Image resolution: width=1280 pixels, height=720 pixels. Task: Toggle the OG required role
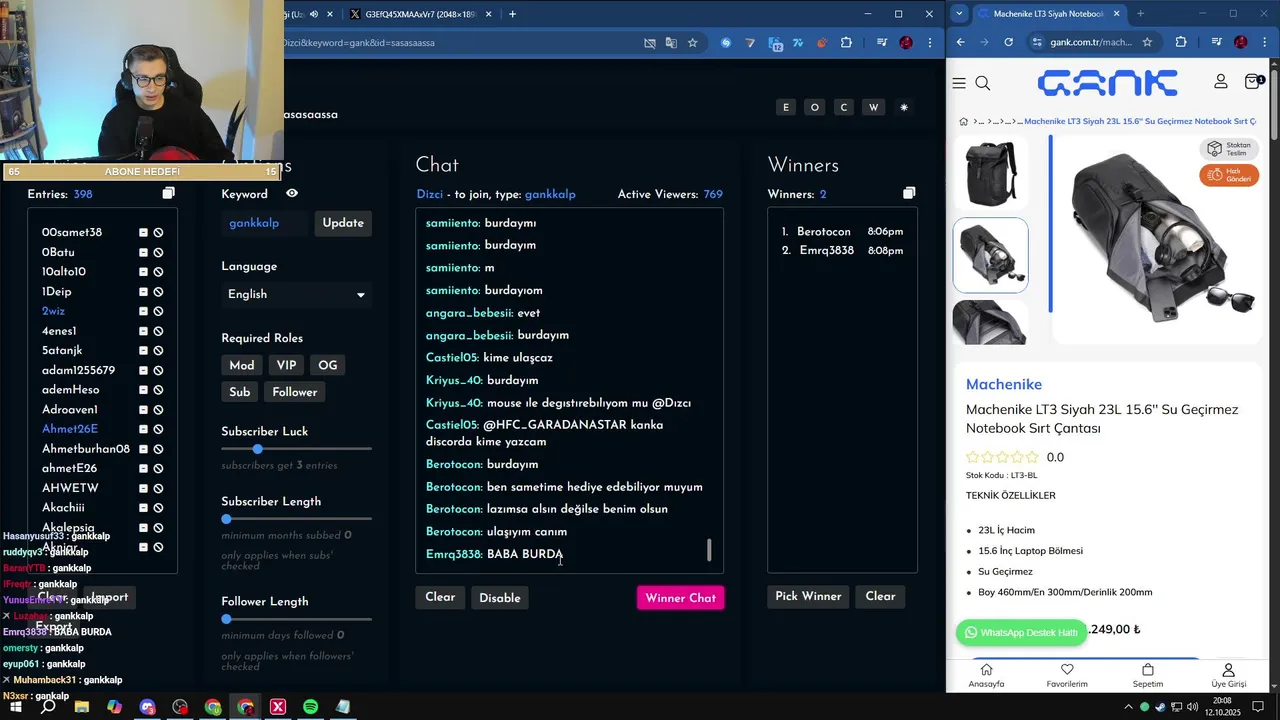[x=328, y=365]
